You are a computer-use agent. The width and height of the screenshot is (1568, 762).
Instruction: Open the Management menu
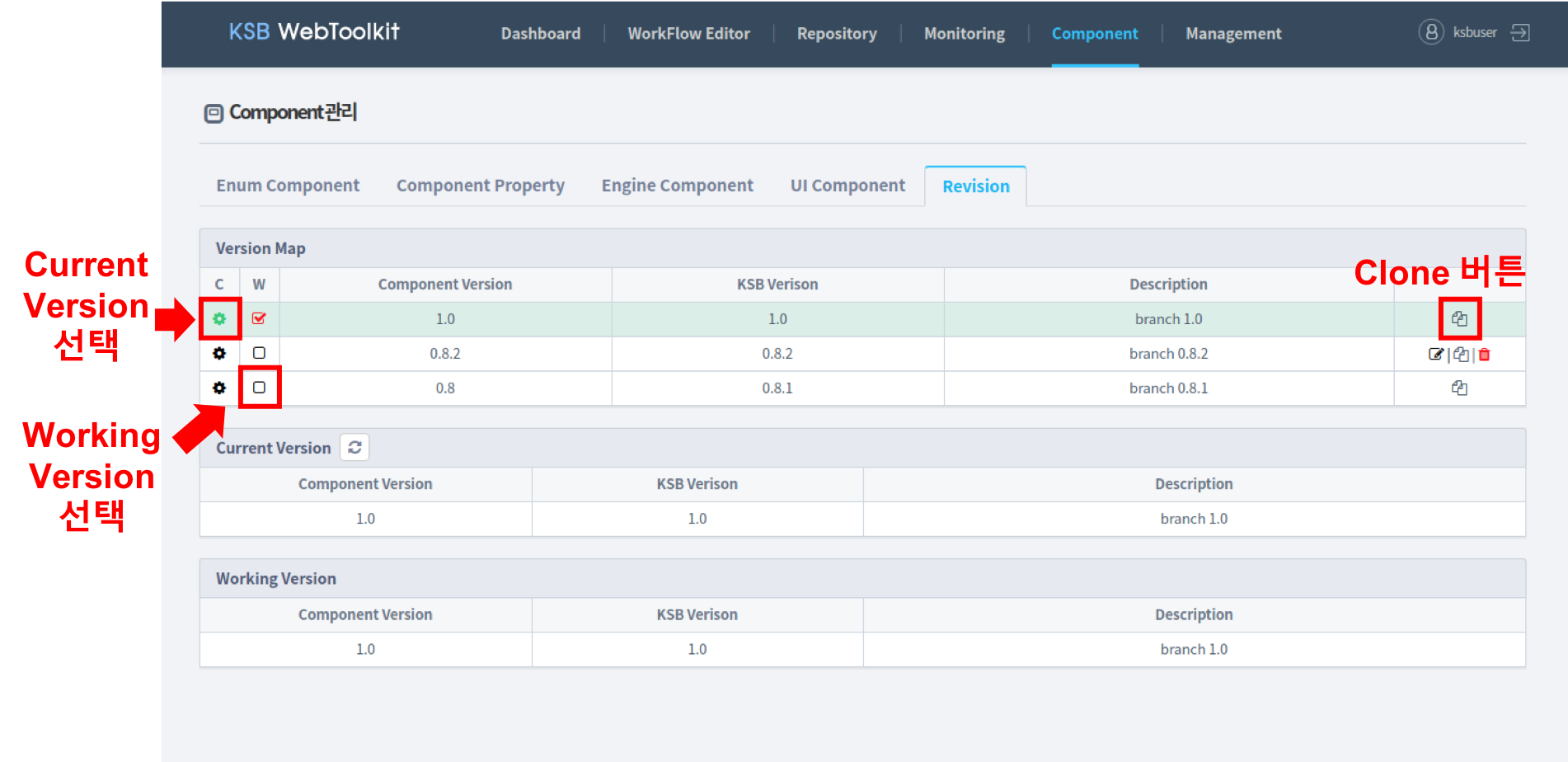tap(1233, 34)
